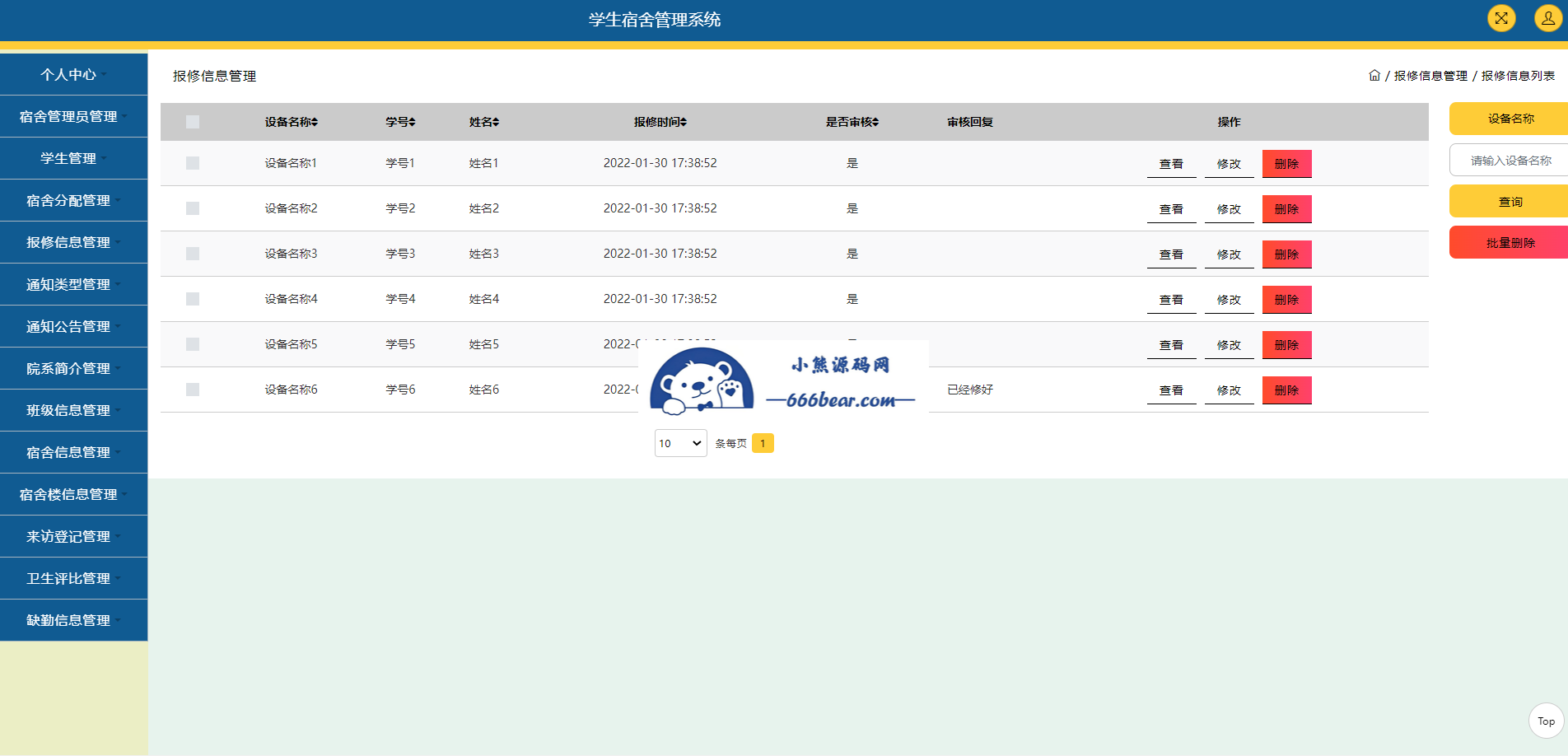Click the 已经修好 review reply cell
The image size is (1568, 756).
(x=970, y=390)
